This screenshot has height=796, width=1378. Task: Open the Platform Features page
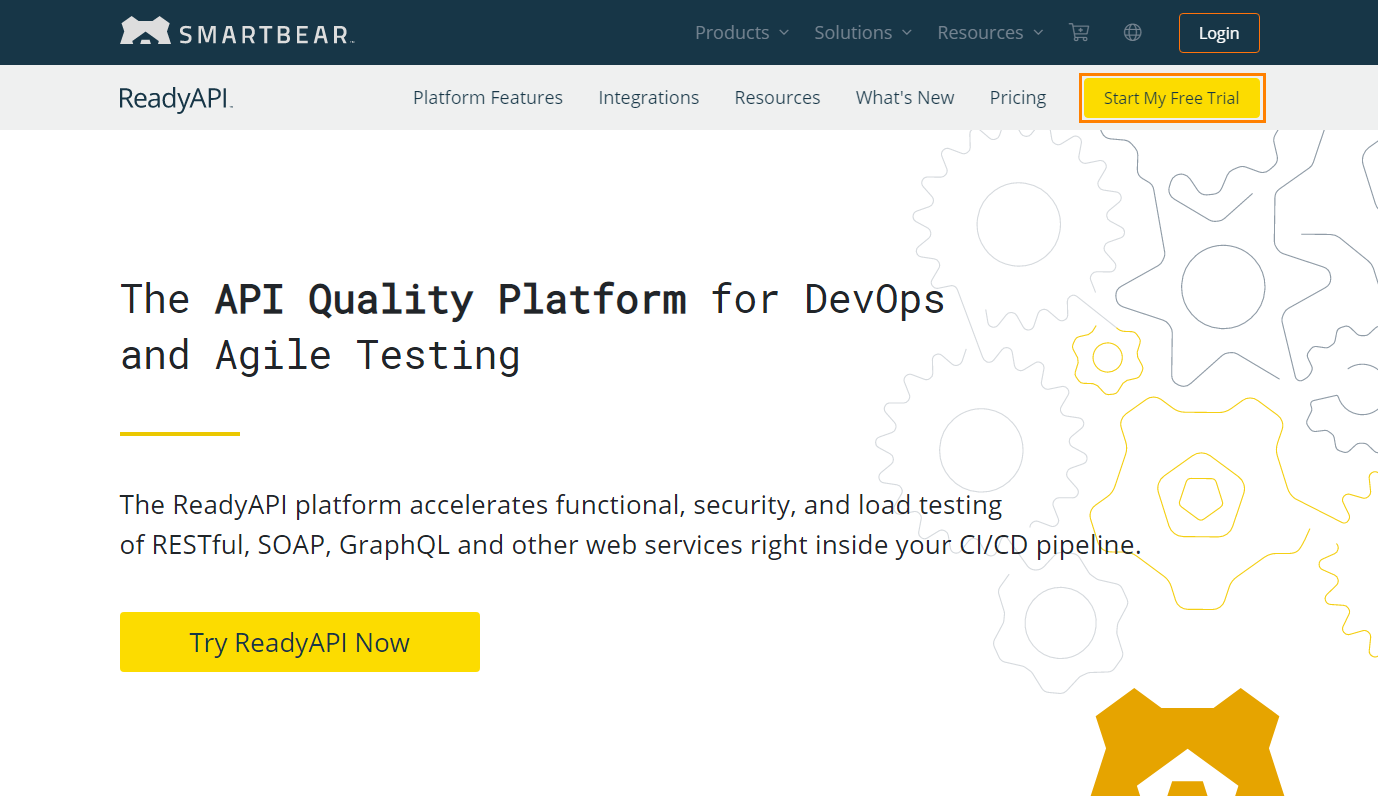click(487, 97)
